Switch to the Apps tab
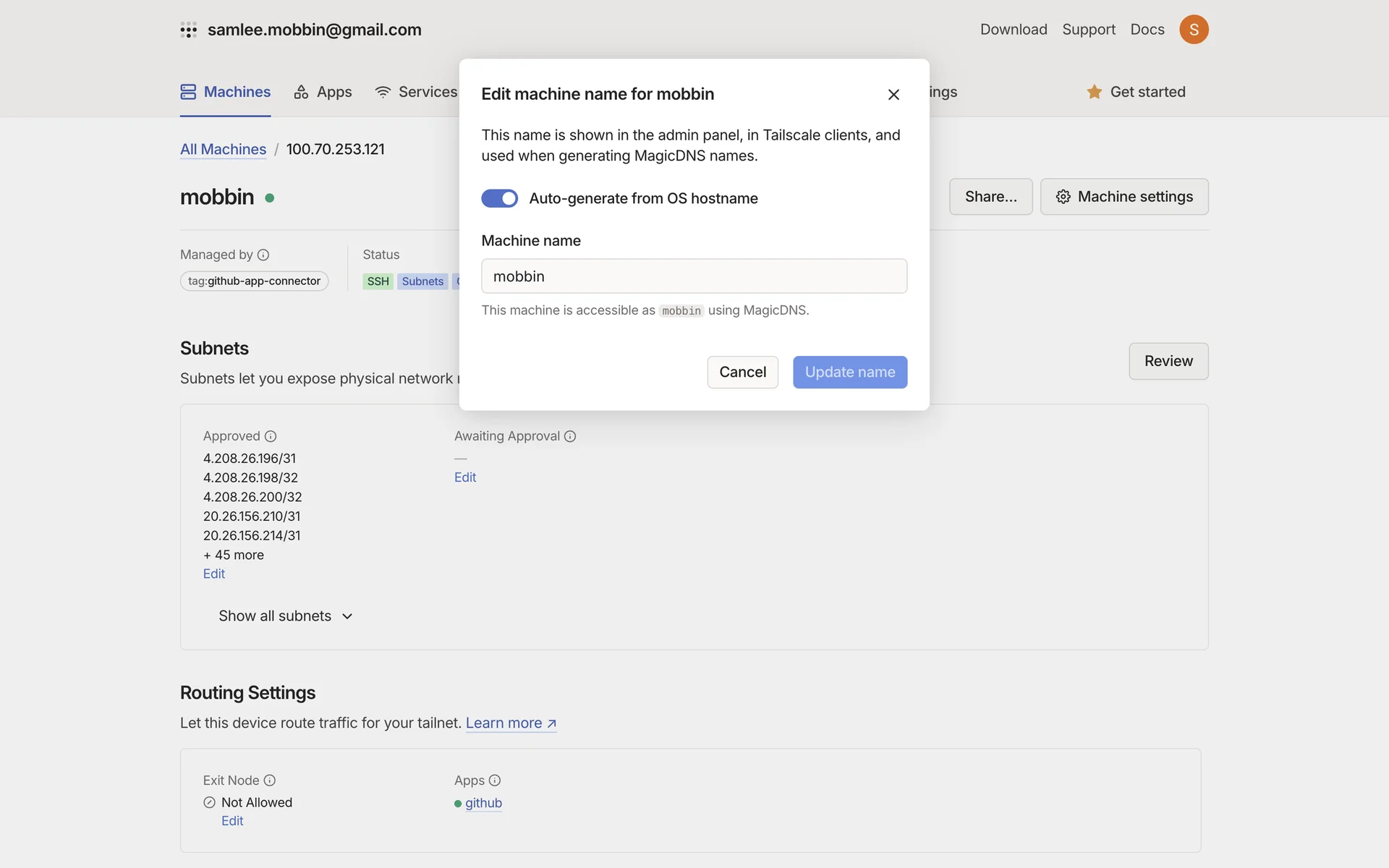Screen dimensions: 1389x868 click(323, 92)
